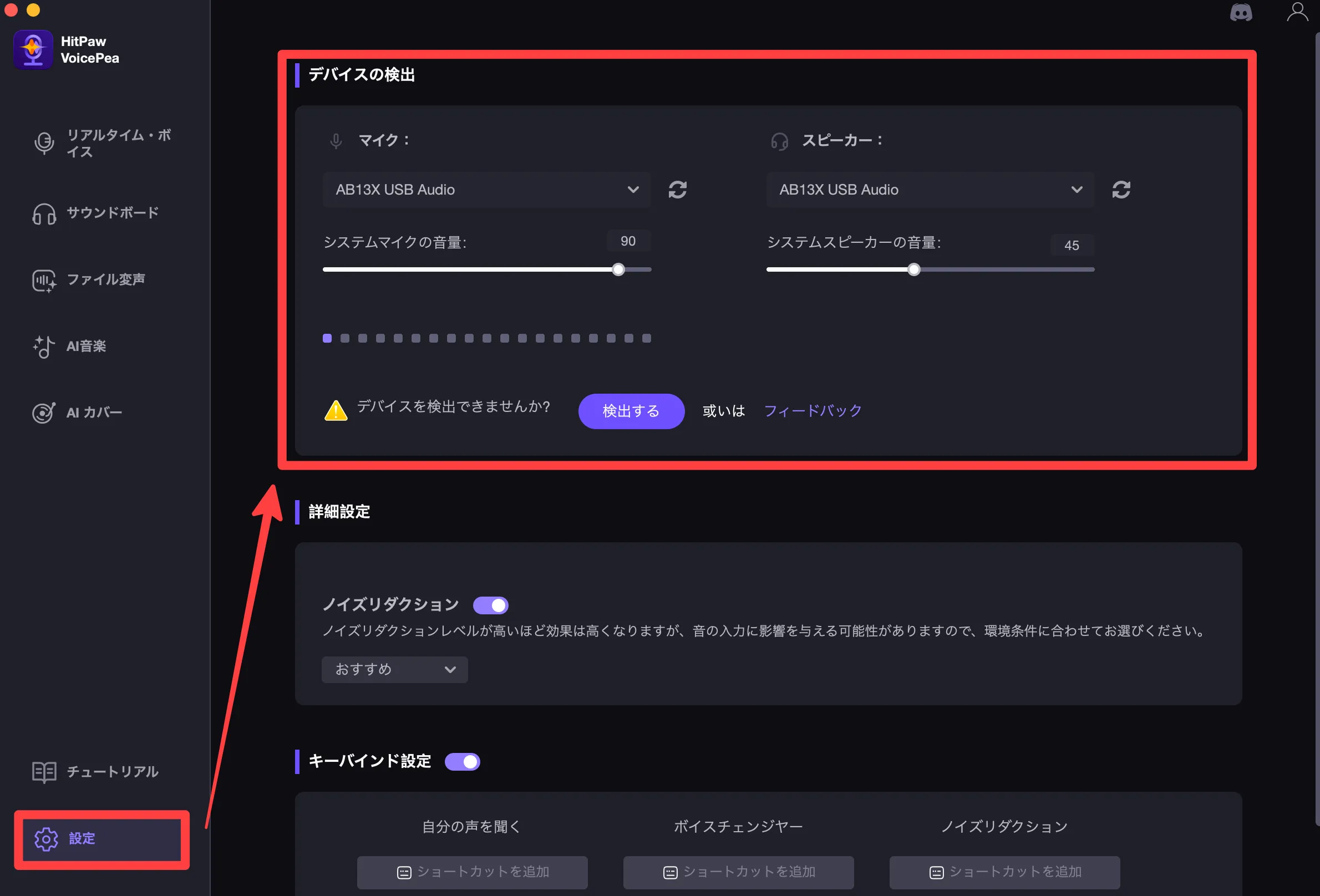Screen dimensions: 1320x896
Task: Add shortcut for ノイズリダクション keybind
Action: click(1004, 872)
